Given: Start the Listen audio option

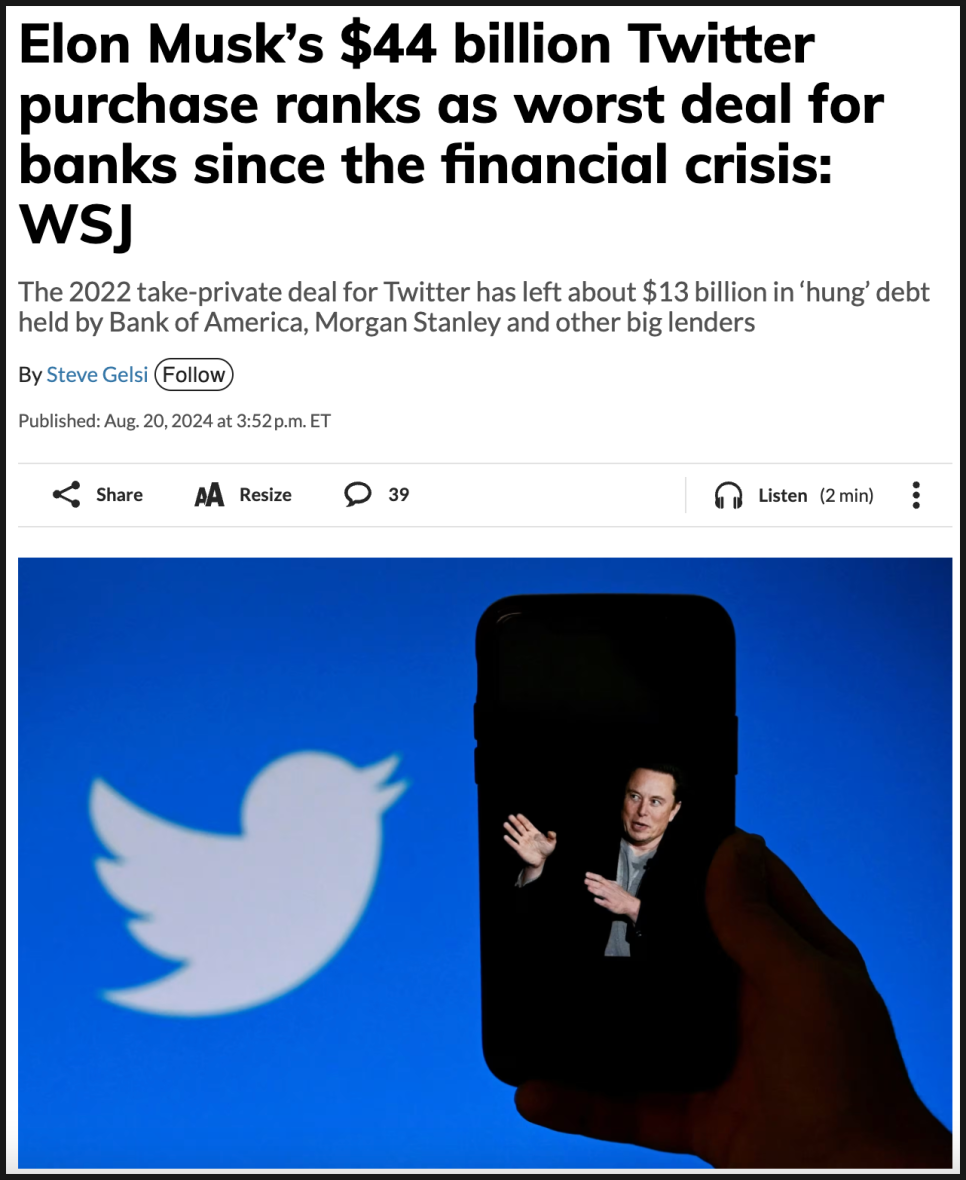Looking at the screenshot, I should point(782,495).
